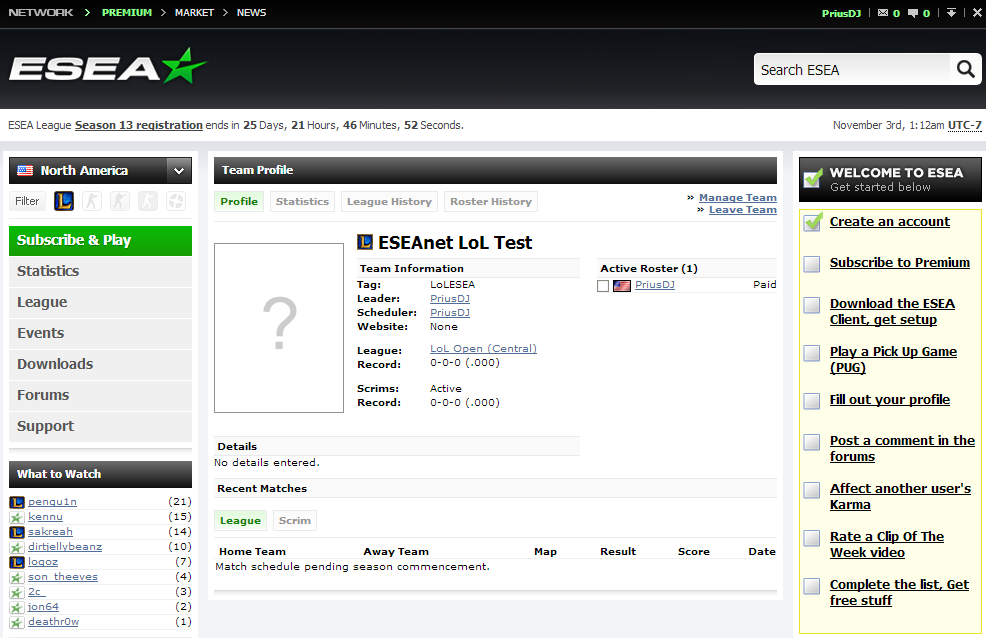This screenshot has width=986, height=638.
Task: Open the NEWS menu in top bar
Action: [252, 13]
